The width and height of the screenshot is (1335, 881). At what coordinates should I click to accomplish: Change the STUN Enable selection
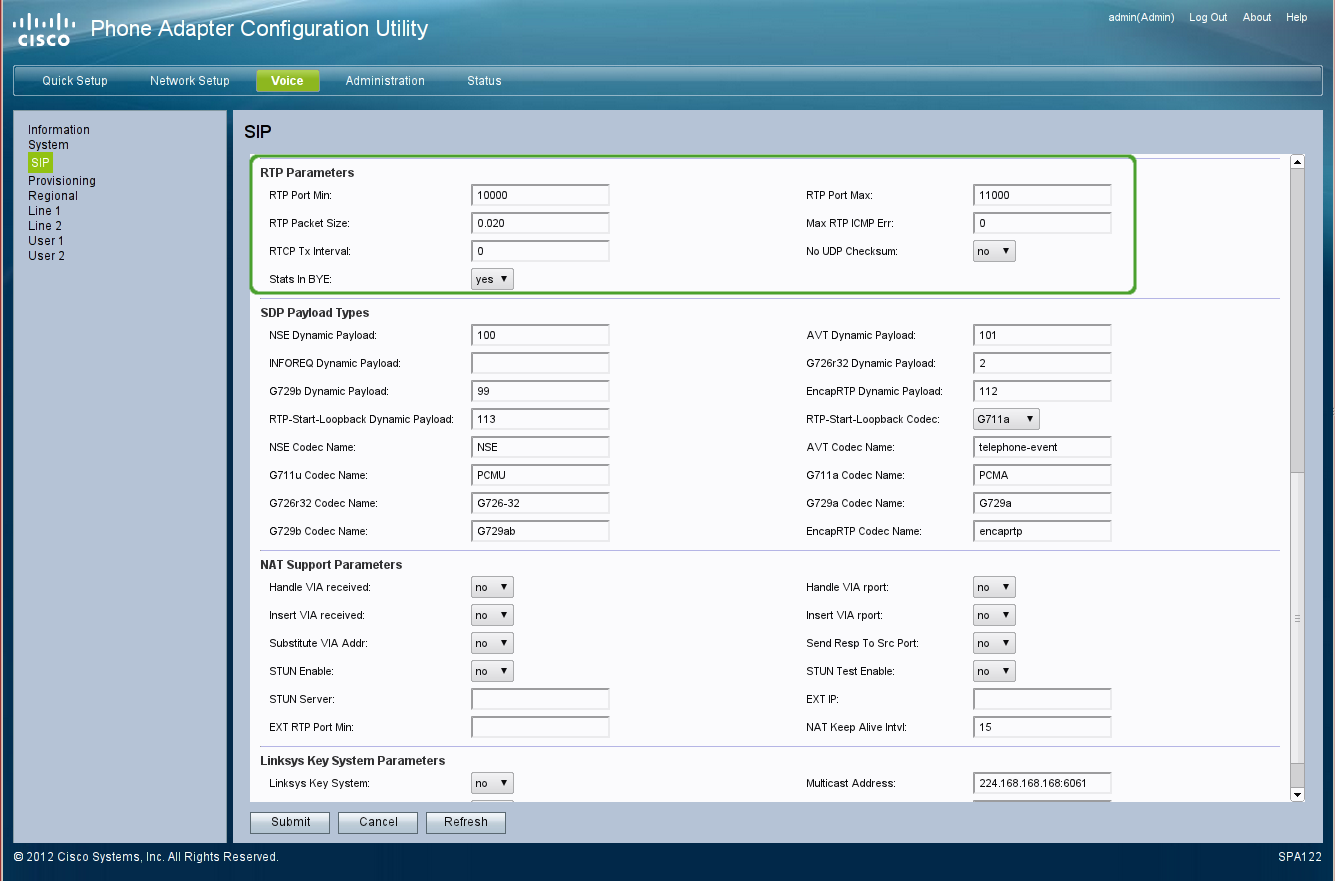tap(492, 671)
